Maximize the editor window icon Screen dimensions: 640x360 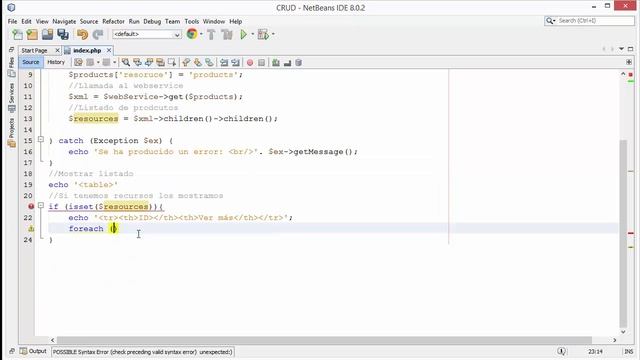coord(631,49)
